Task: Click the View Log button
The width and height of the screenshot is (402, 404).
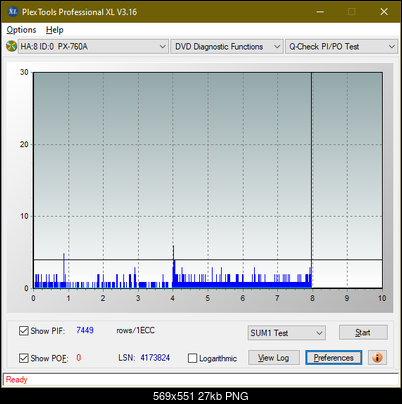Action: point(274,358)
